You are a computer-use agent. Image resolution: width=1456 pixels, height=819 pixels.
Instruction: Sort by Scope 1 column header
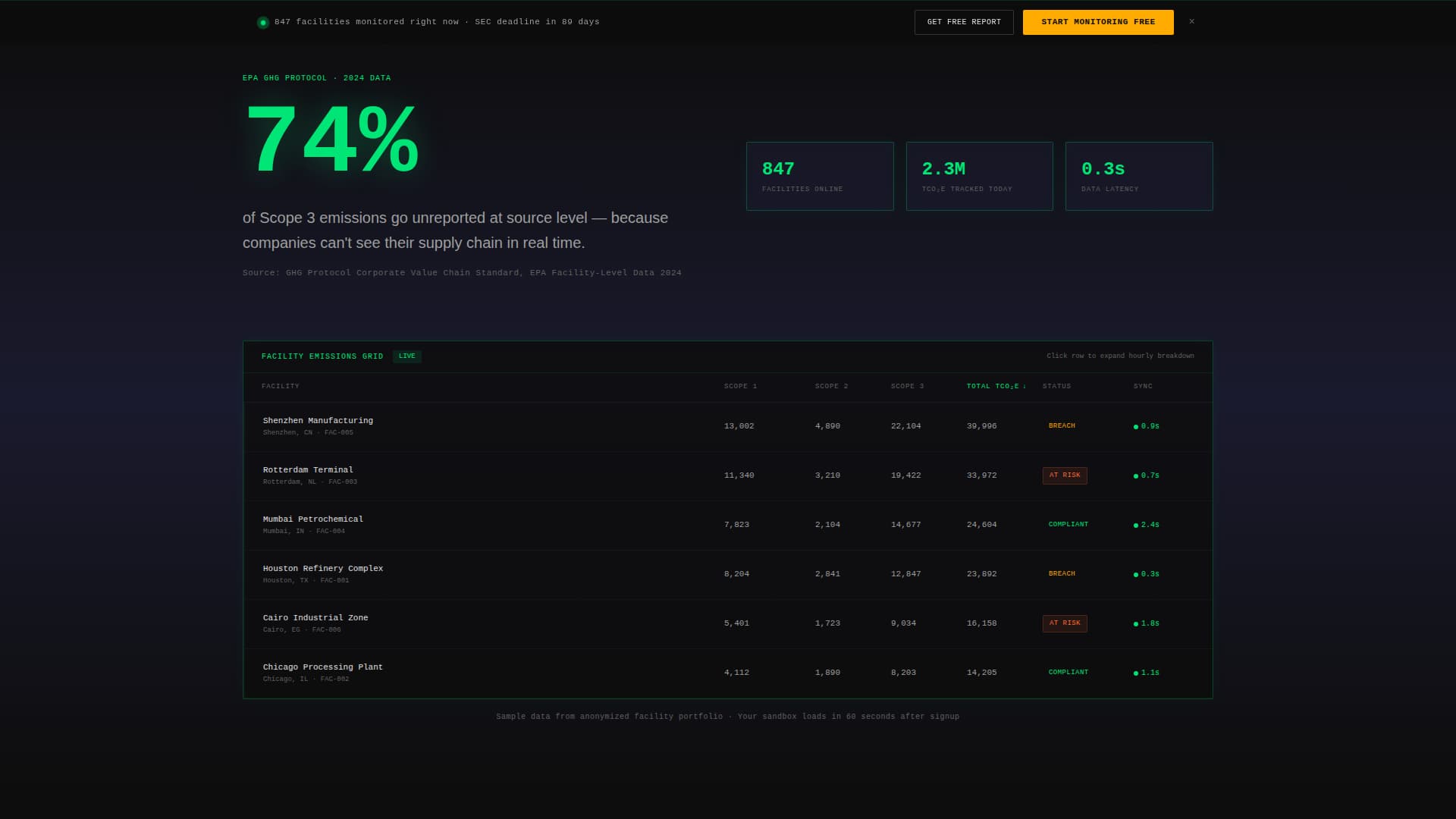pyautogui.click(x=740, y=387)
